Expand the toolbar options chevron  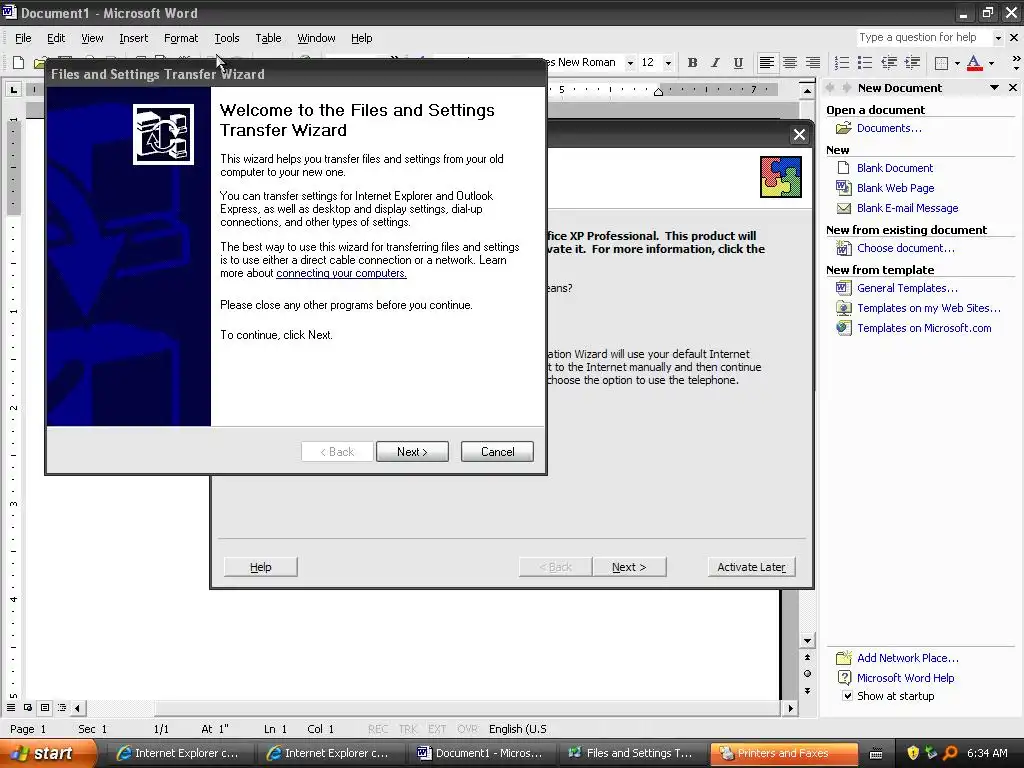point(1016,63)
